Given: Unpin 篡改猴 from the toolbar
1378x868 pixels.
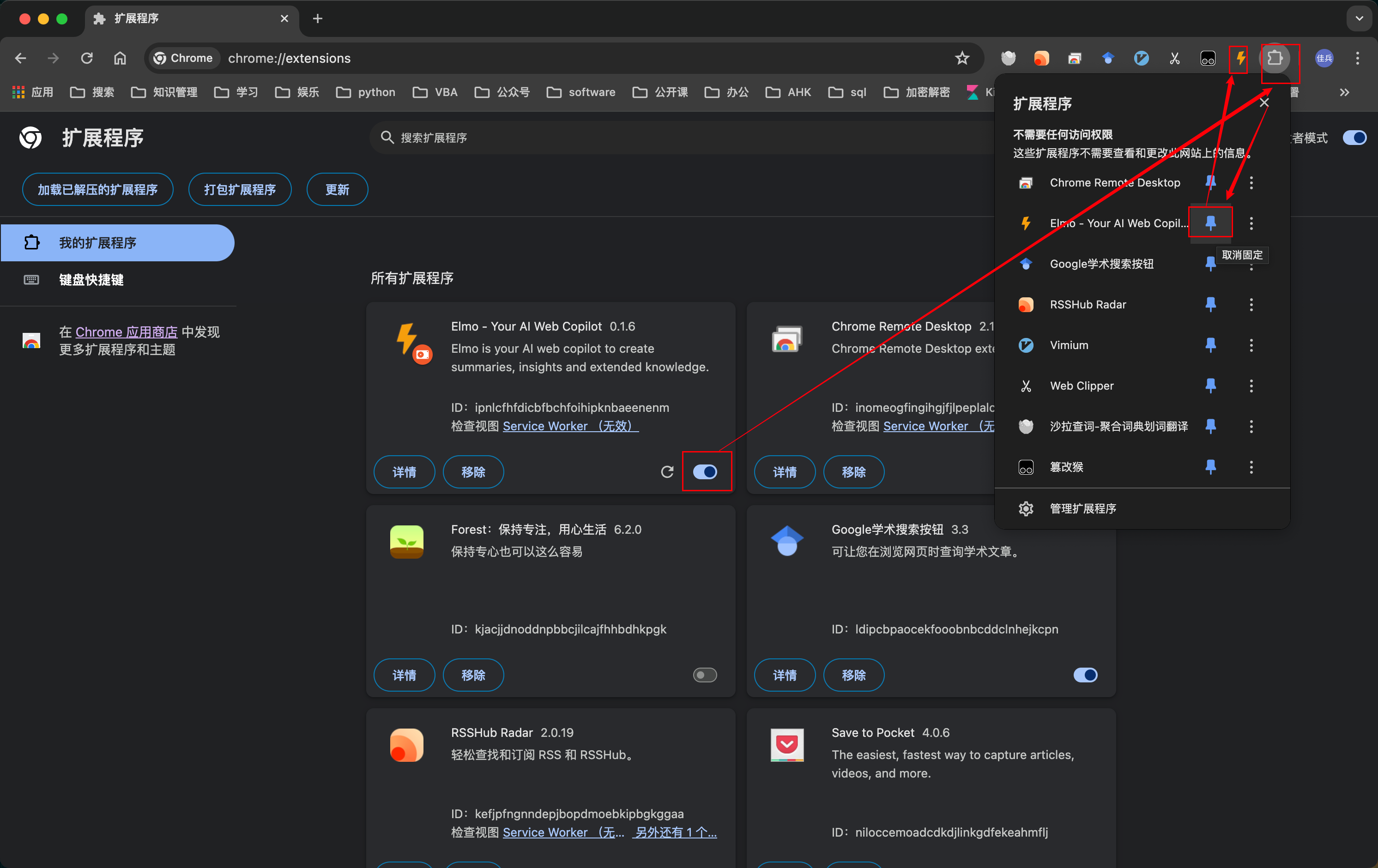Looking at the screenshot, I should [1210, 467].
